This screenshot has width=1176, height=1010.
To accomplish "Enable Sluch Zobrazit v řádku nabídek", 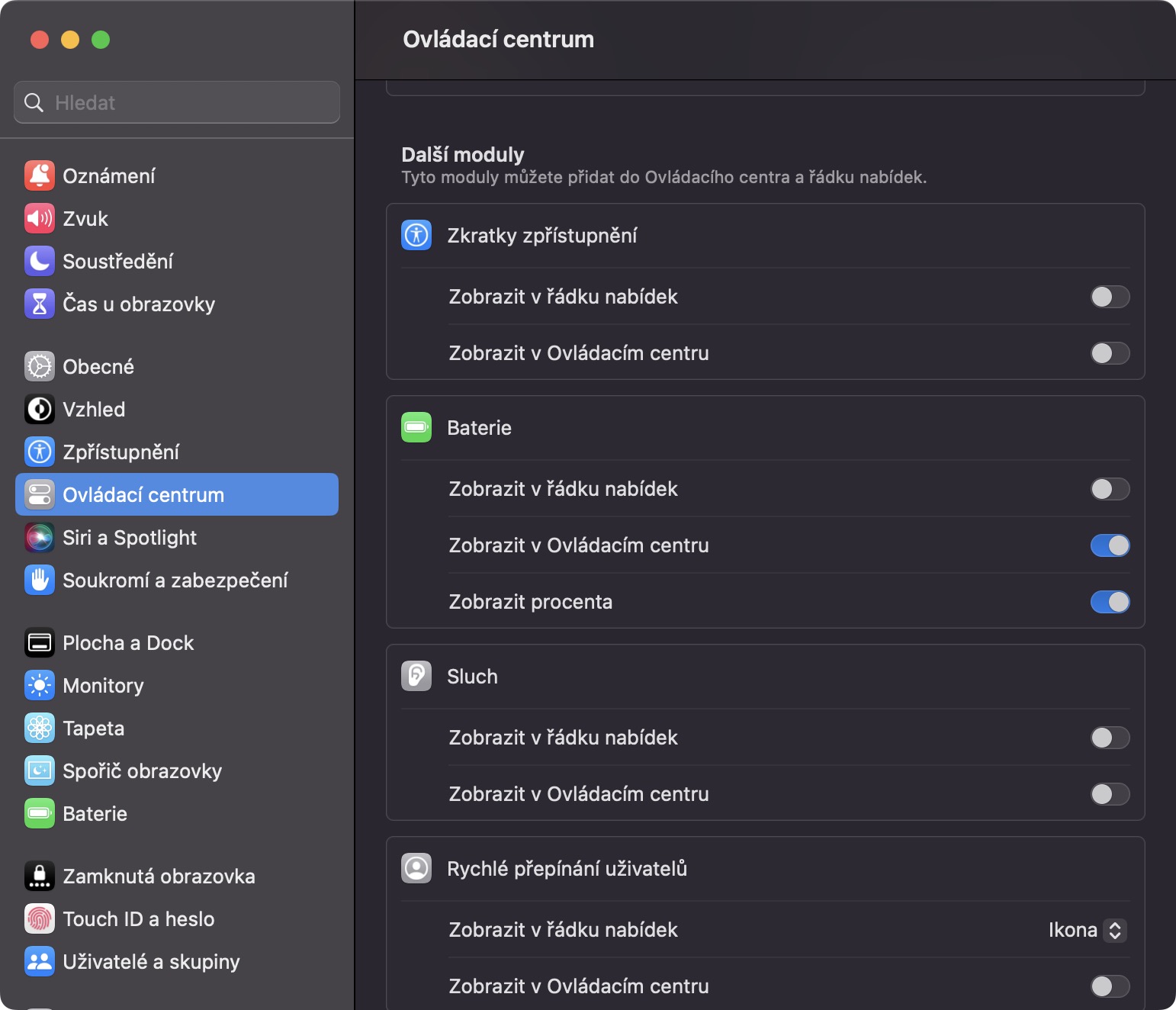I will tap(1110, 738).
